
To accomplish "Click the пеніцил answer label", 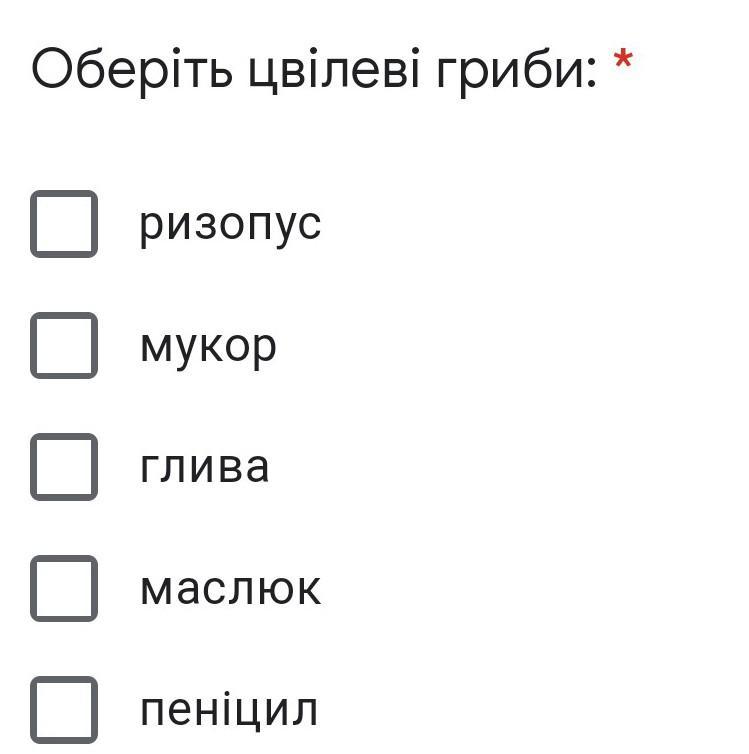I will pos(229,710).
